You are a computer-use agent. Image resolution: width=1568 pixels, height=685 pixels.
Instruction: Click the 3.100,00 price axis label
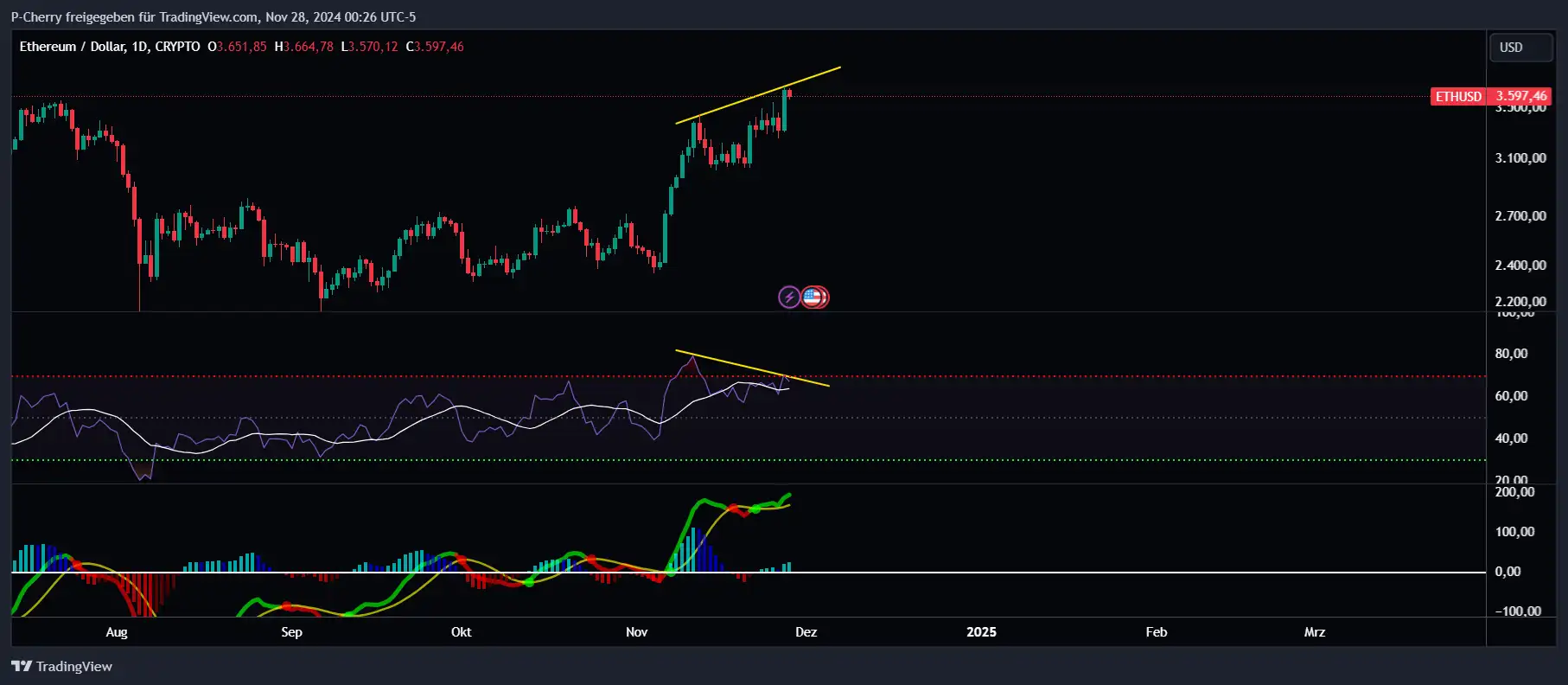coord(1520,158)
